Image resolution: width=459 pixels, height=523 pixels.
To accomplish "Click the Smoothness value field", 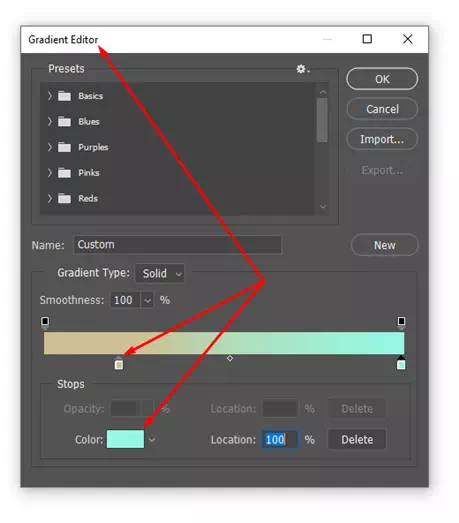I will [126, 300].
